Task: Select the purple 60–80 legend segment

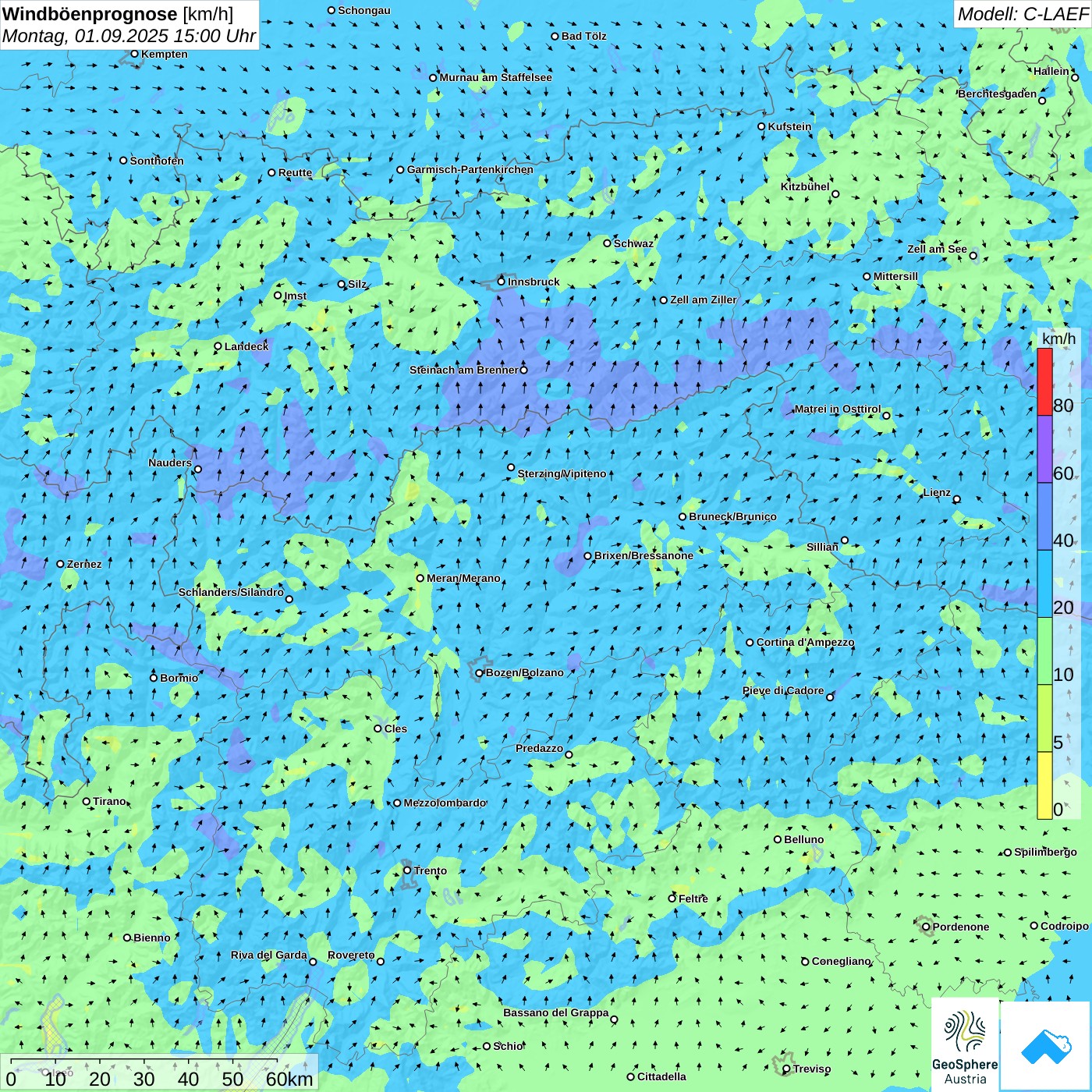Action: pyautogui.click(x=1044, y=449)
